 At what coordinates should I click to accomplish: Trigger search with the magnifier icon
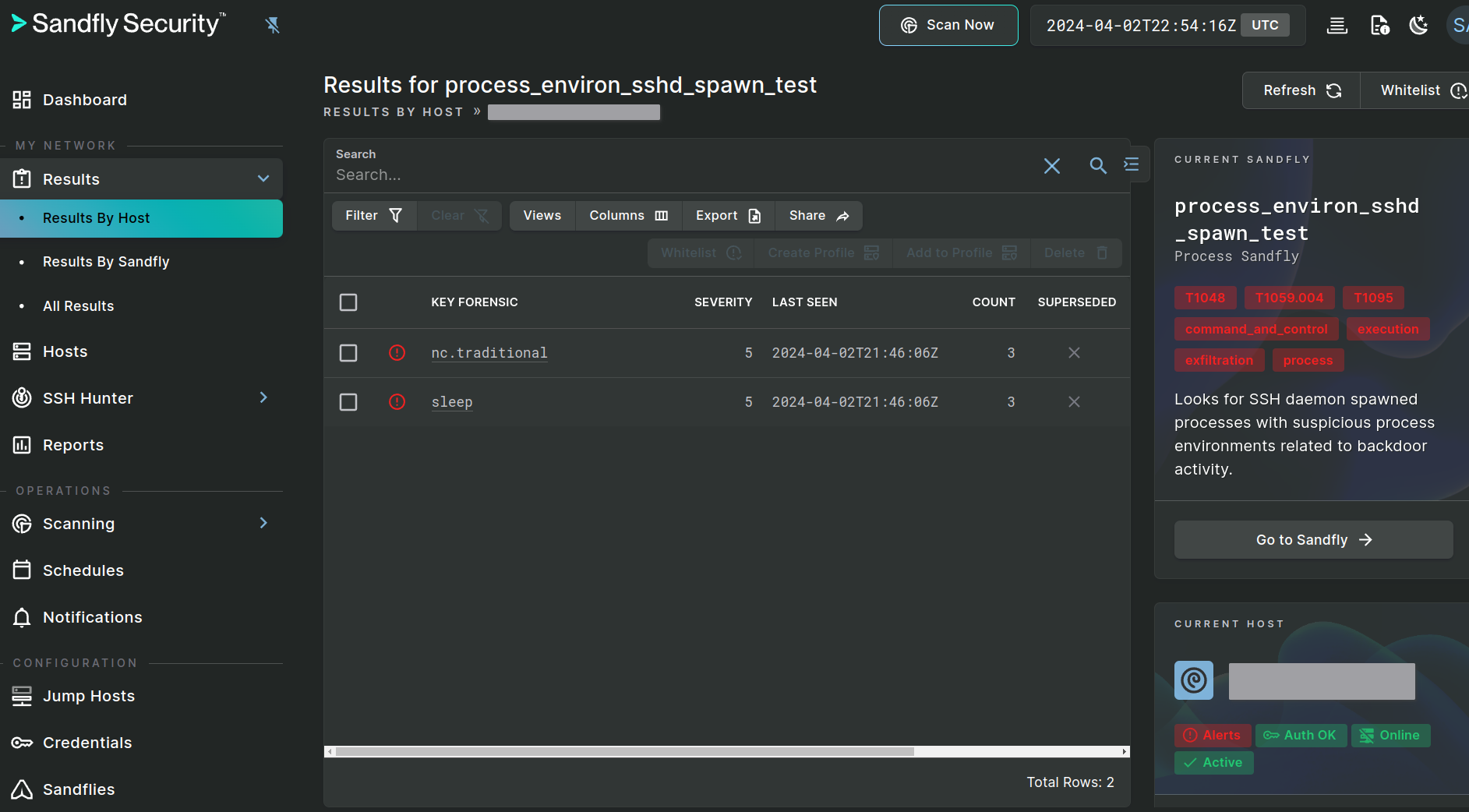coord(1098,166)
